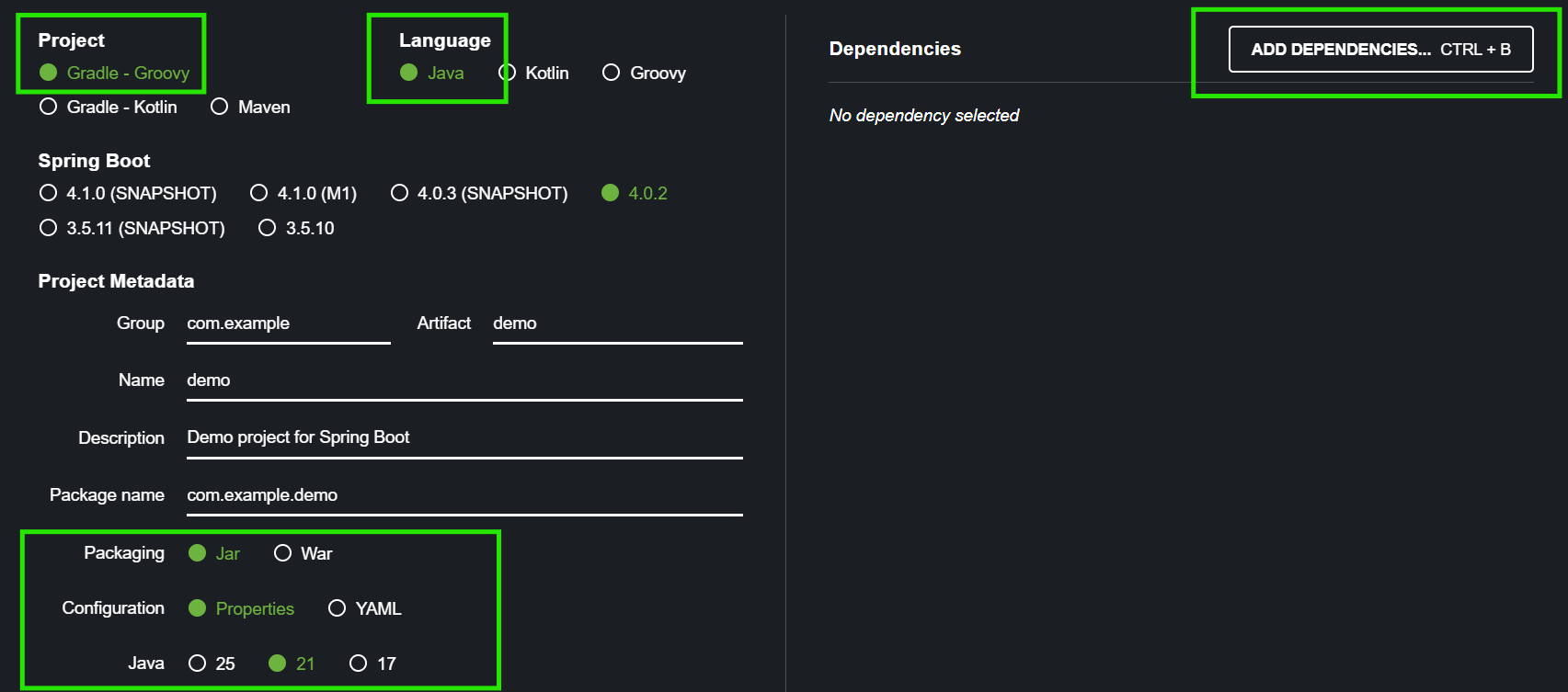1568x692 pixels.
Task: Select Java version 17
Action: click(372, 664)
